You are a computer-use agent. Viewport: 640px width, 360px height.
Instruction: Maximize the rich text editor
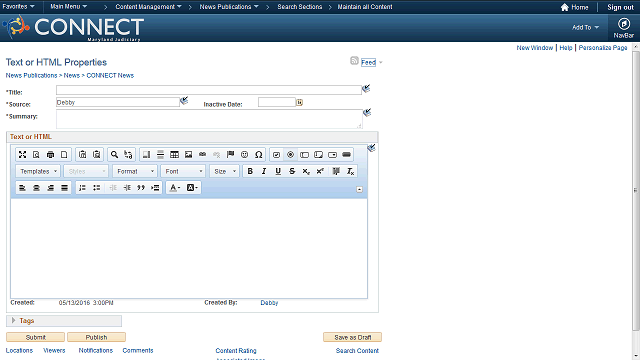tap(22, 155)
